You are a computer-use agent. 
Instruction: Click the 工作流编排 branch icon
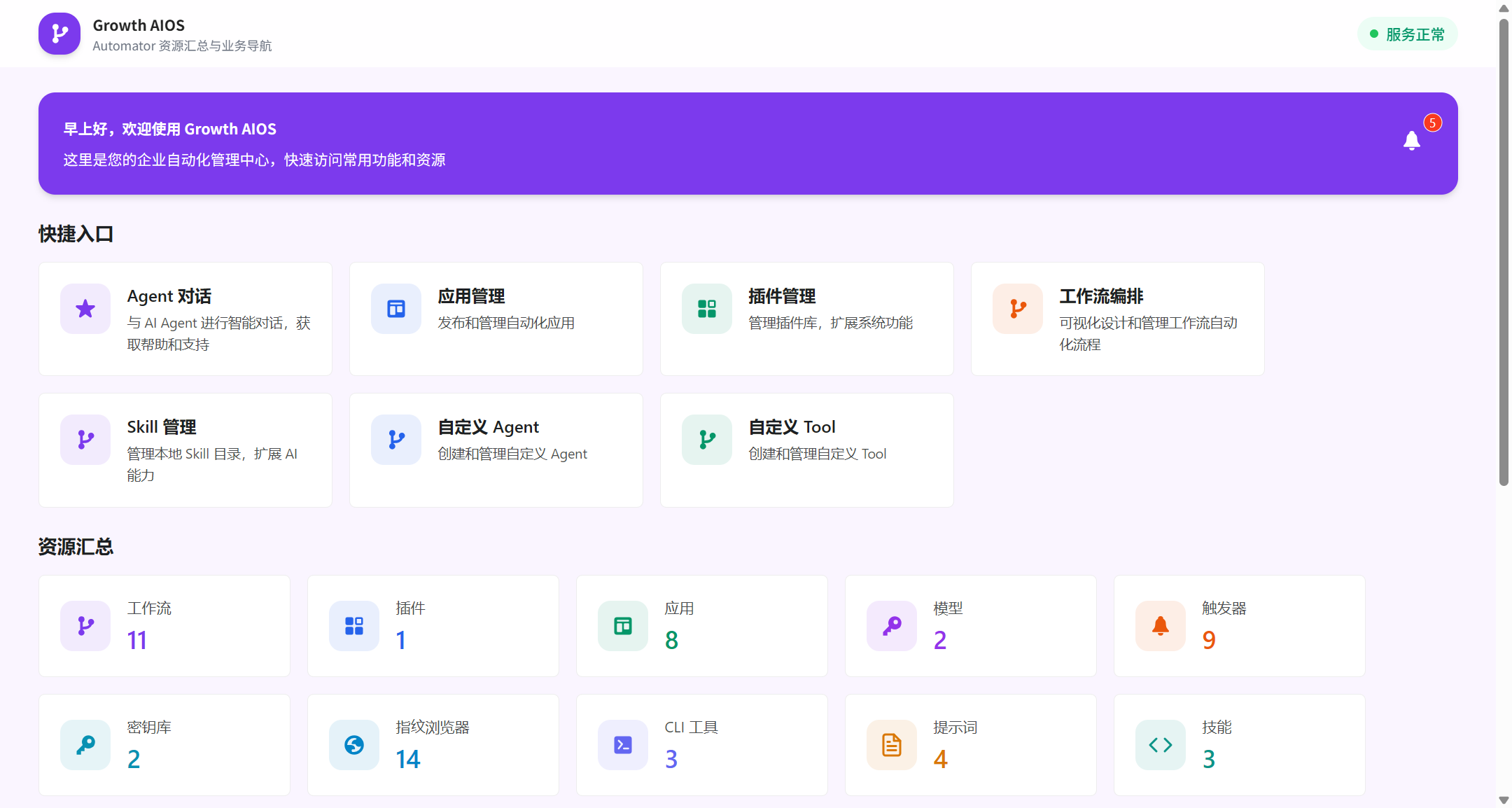pos(1018,309)
